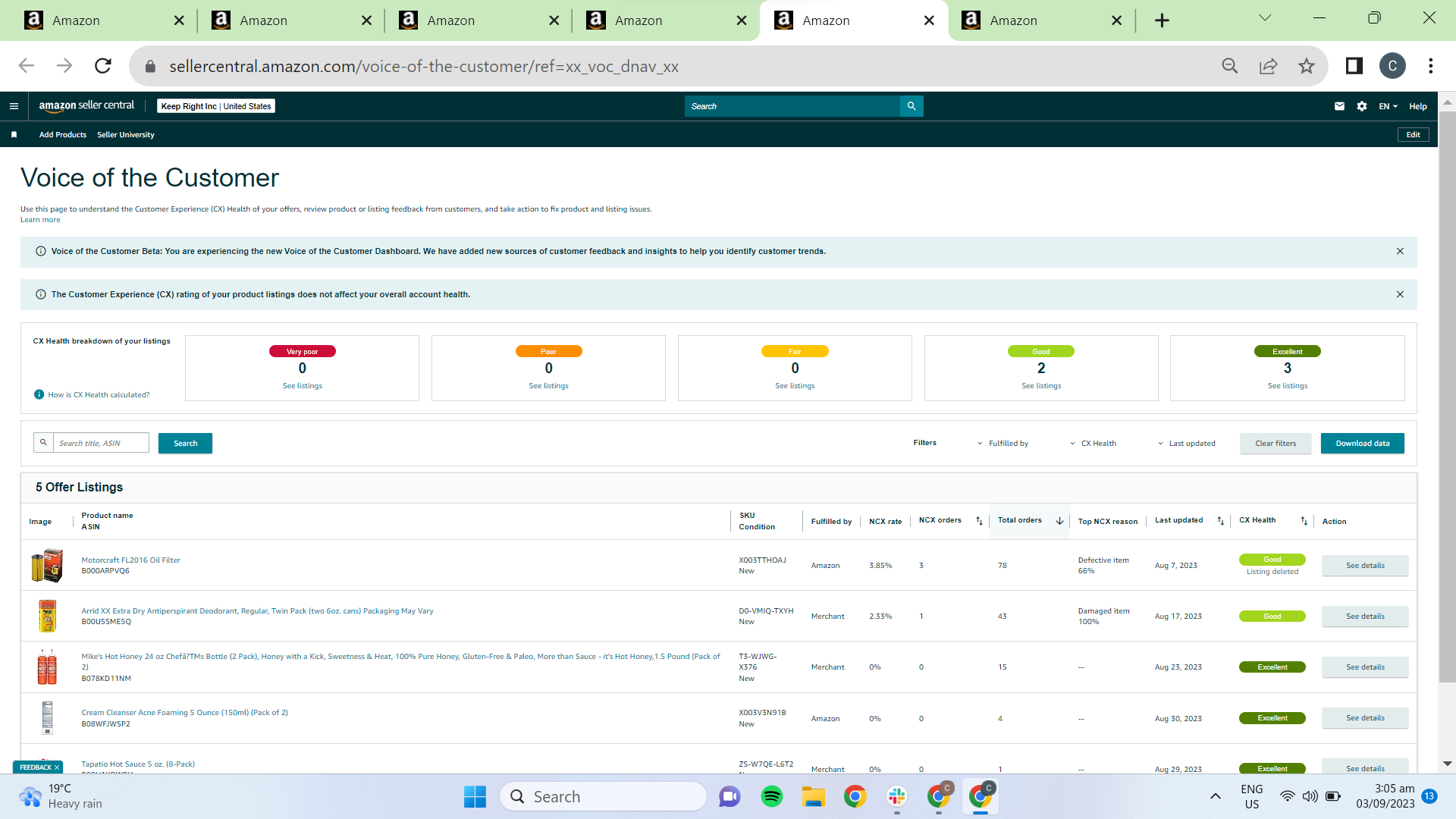Viewport: 1456px width, 819px height.
Task: Click the Search title, ASIN input field
Action: [101, 443]
